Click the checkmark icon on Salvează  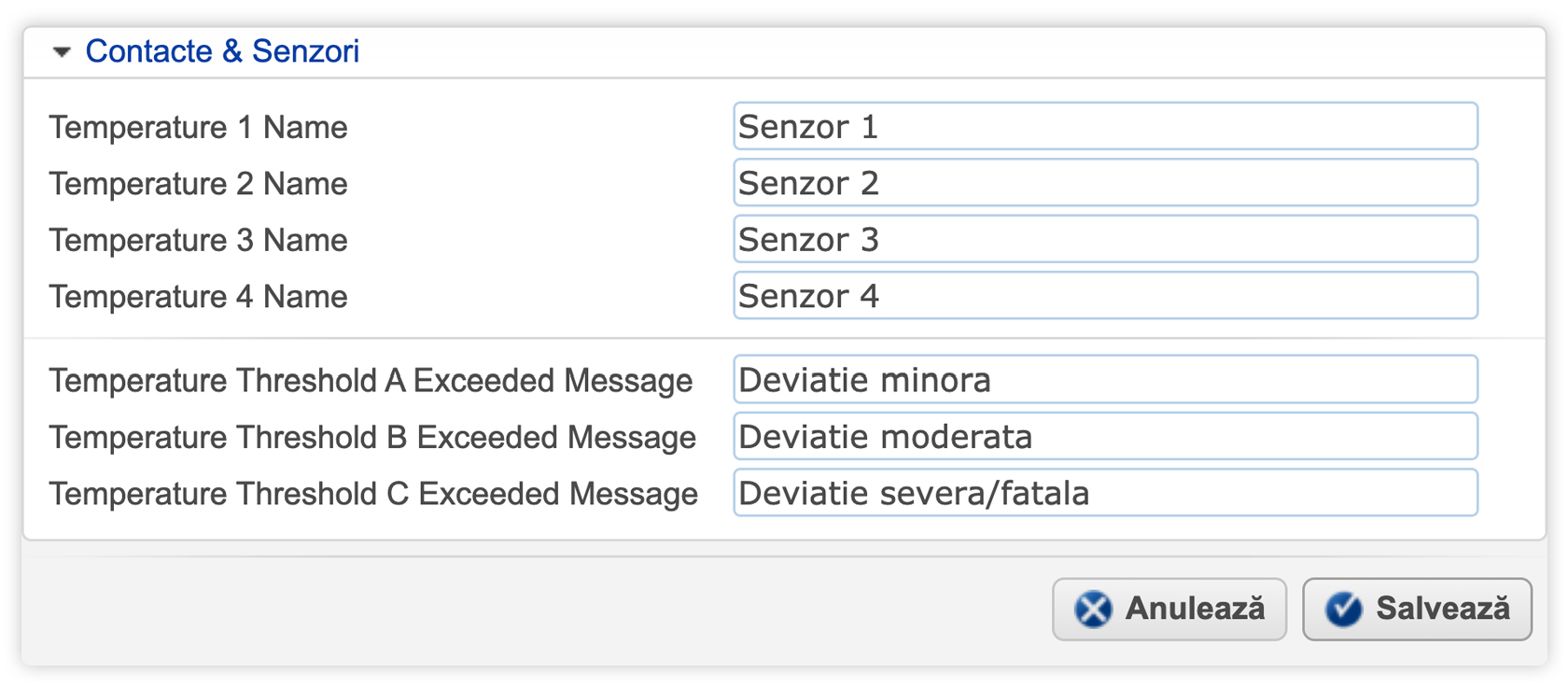click(x=1342, y=608)
